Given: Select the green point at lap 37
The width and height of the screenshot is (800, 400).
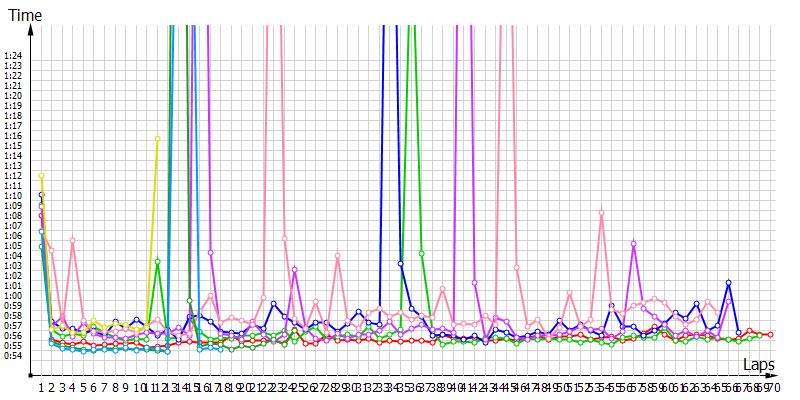Looking at the screenshot, I should (421, 254).
